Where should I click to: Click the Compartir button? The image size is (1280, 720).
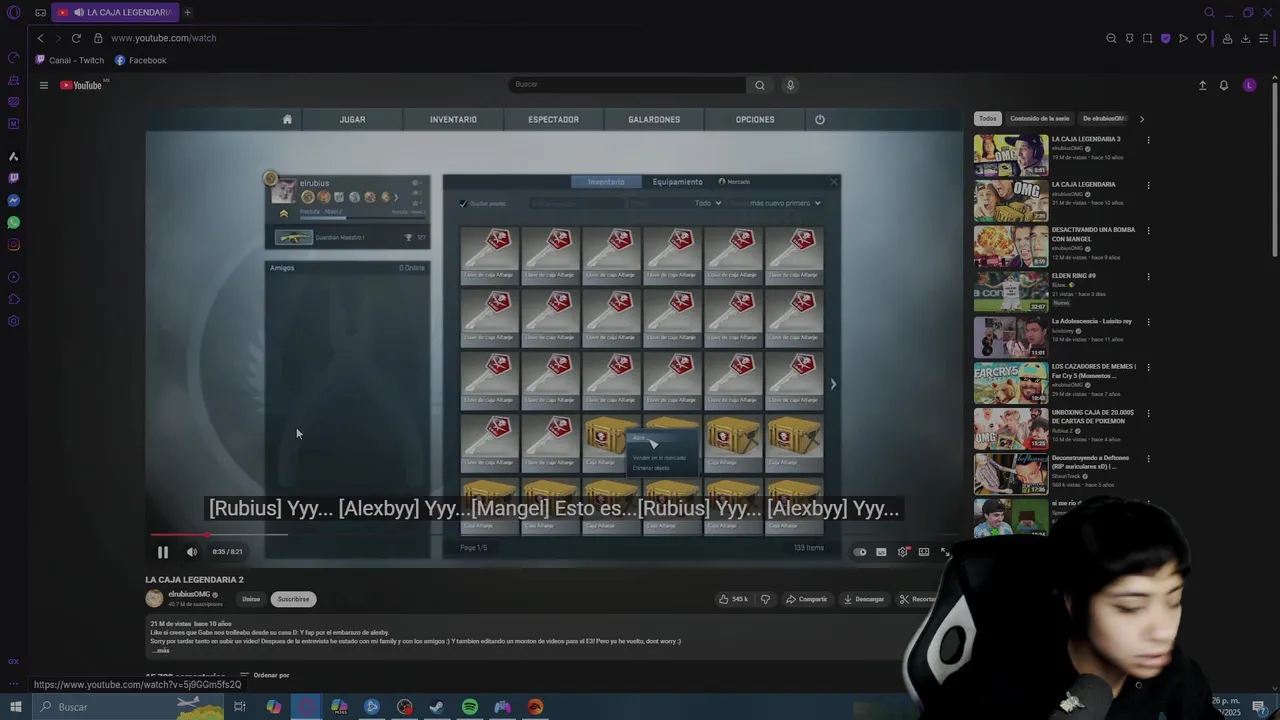[806, 599]
